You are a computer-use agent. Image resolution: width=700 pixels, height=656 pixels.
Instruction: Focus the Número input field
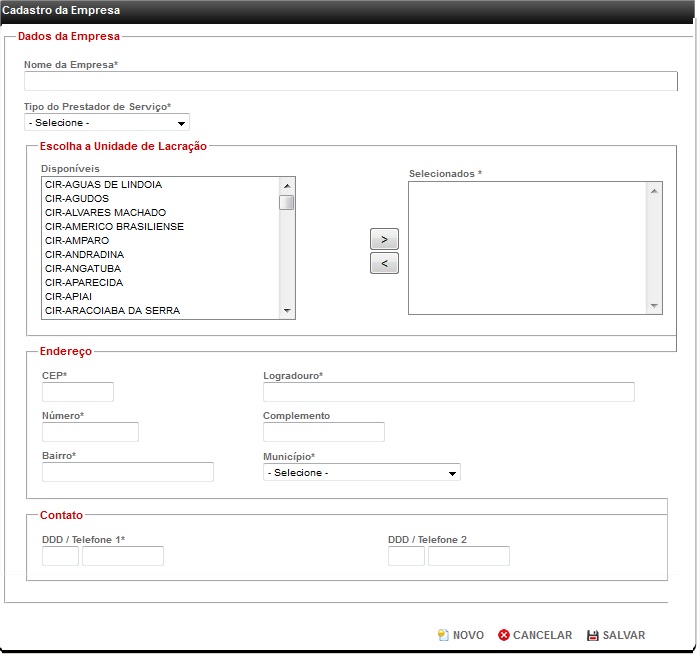click(x=91, y=434)
